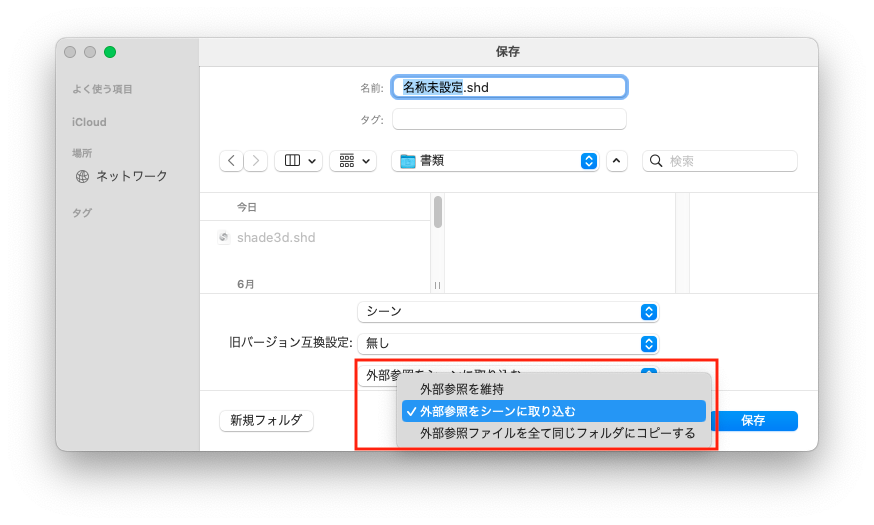Image resolution: width=874 pixels, height=525 pixels.
Task: Open the column view selector
Action: coord(298,161)
